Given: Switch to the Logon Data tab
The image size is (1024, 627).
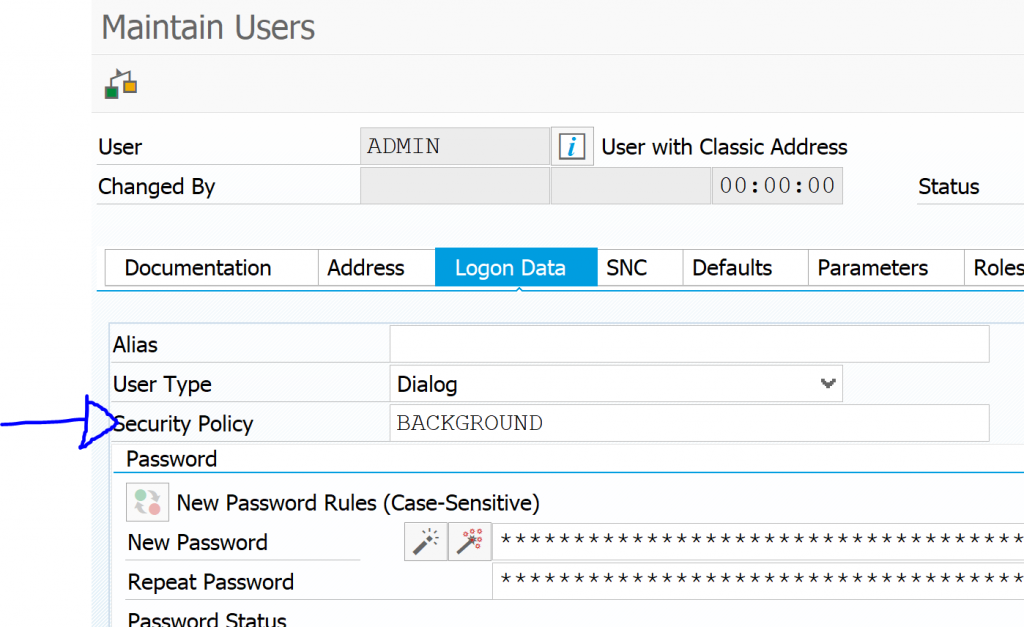Looking at the screenshot, I should 515,267.
